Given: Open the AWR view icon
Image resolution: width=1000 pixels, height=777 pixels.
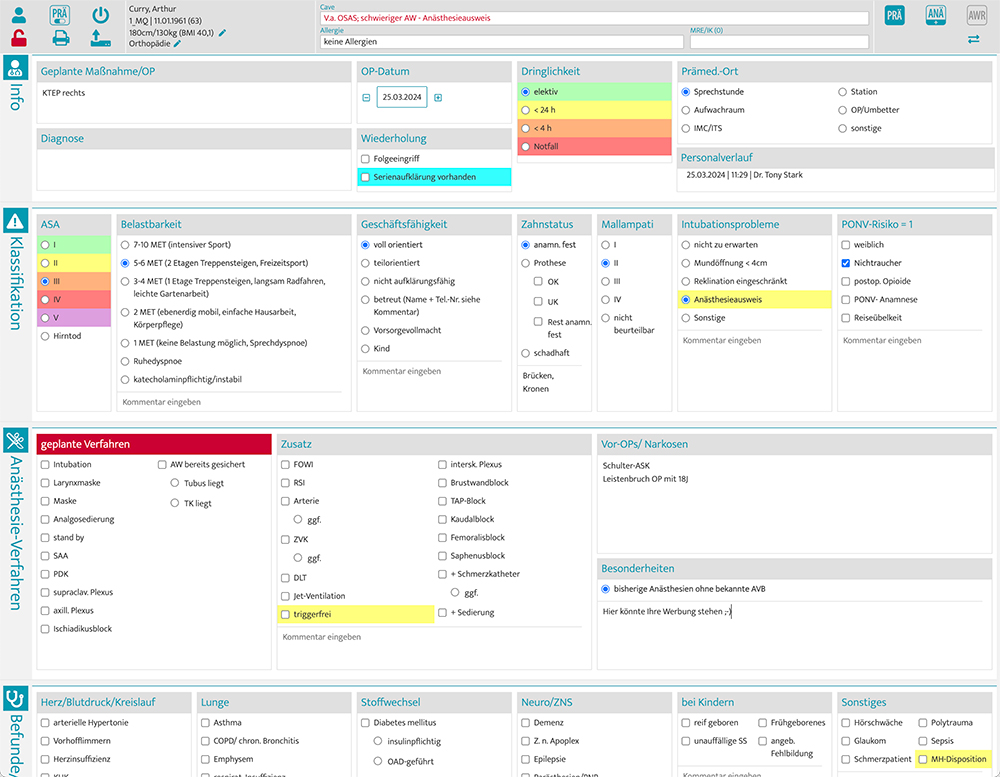Looking at the screenshot, I should pyautogui.click(x=976, y=15).
